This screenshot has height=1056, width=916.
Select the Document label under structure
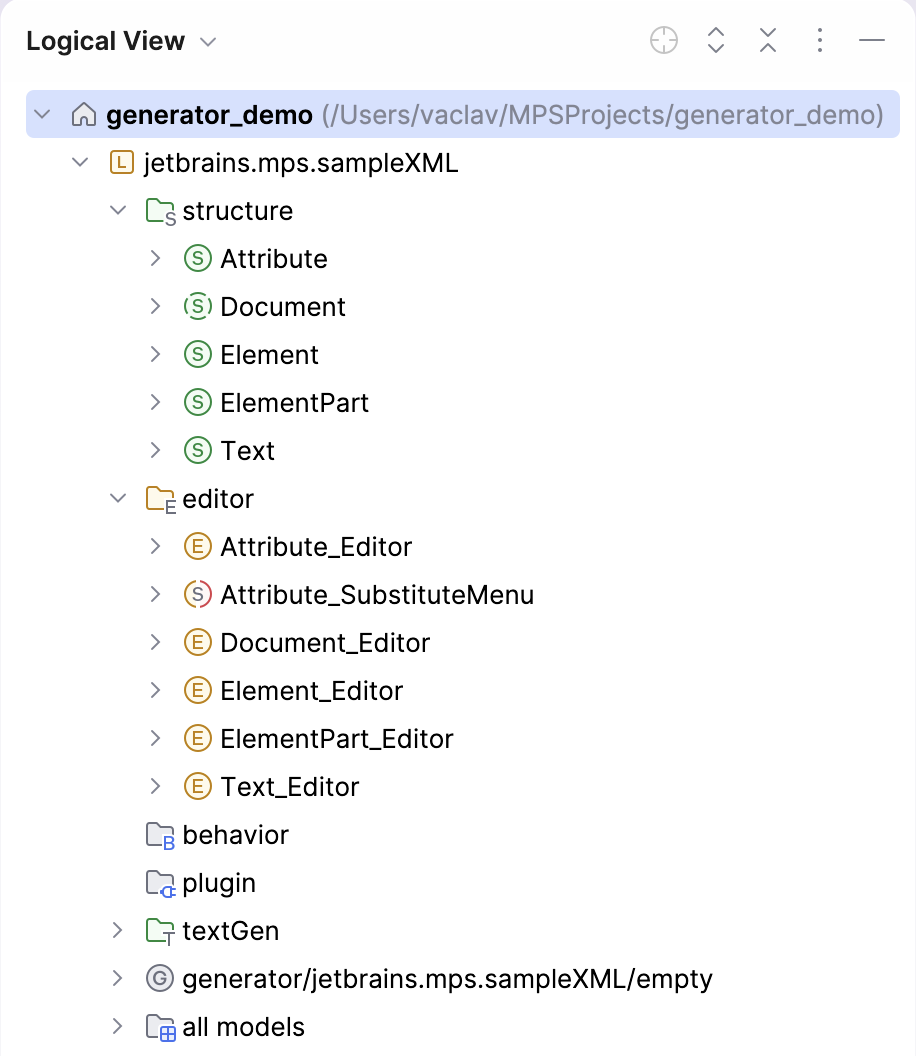tap(283, 306)
